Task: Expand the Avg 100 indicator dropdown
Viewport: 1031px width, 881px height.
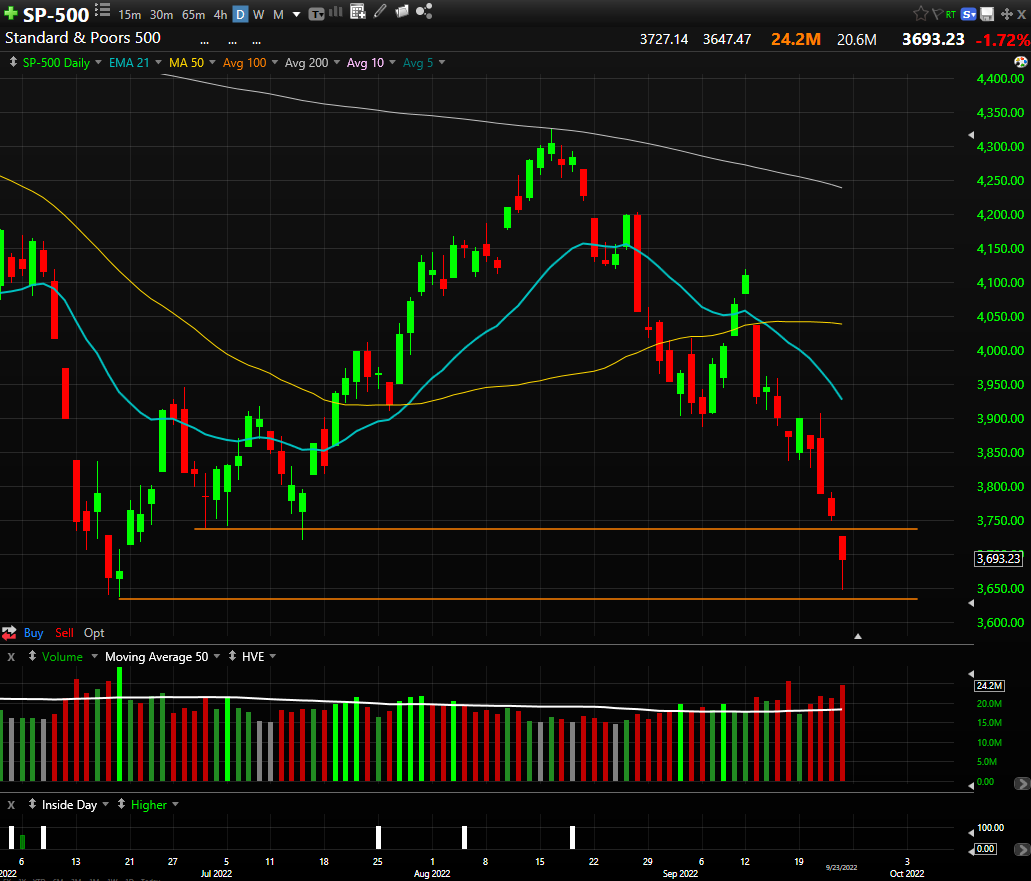Action: [274, 62]
